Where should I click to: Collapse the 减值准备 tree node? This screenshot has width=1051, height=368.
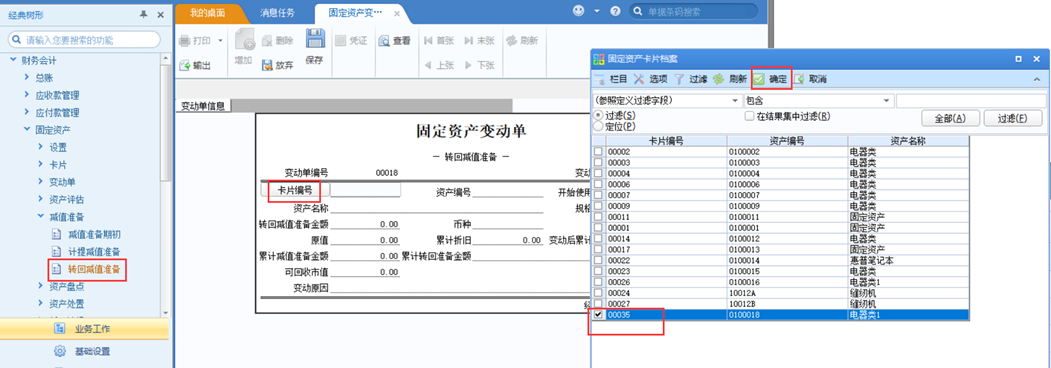point(40,217)
